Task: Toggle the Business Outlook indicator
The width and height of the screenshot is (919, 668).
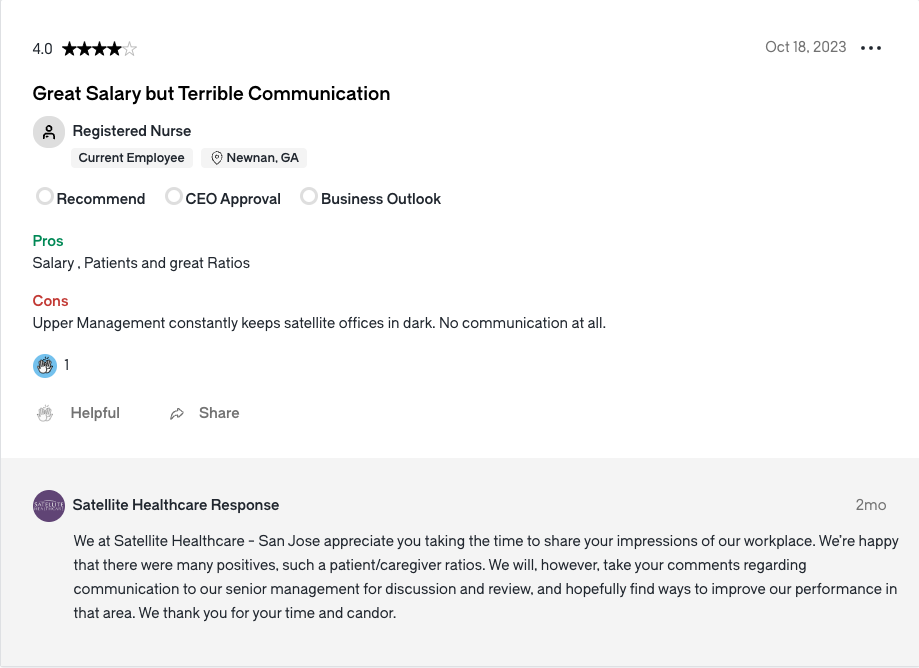Action: pos(309,196)
